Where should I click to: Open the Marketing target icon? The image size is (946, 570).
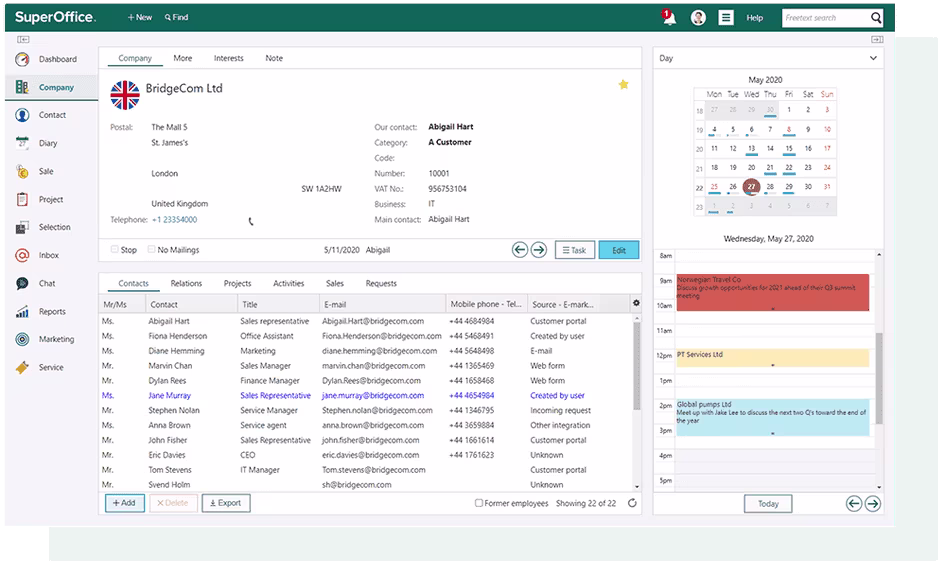[x=22, y=339]
